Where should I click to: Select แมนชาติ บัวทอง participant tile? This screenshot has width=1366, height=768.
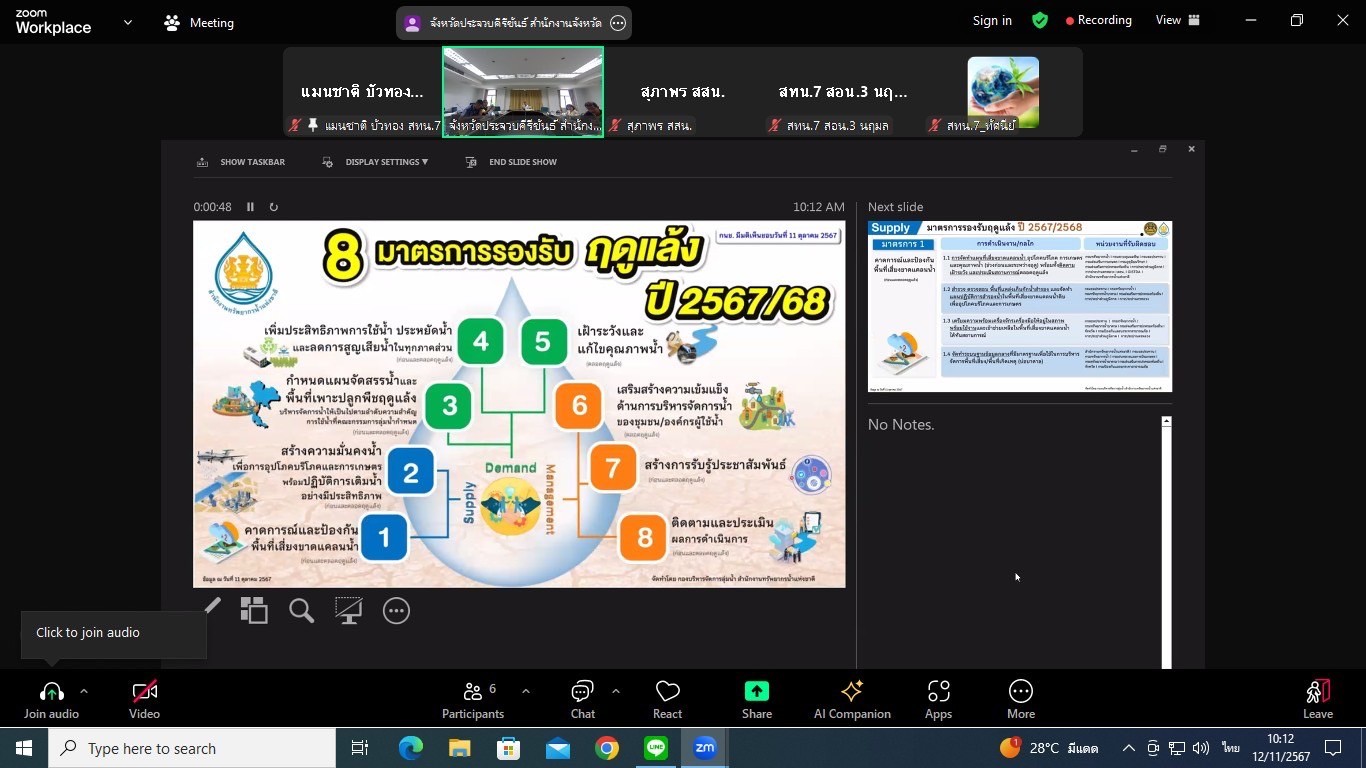click(362, 92)
